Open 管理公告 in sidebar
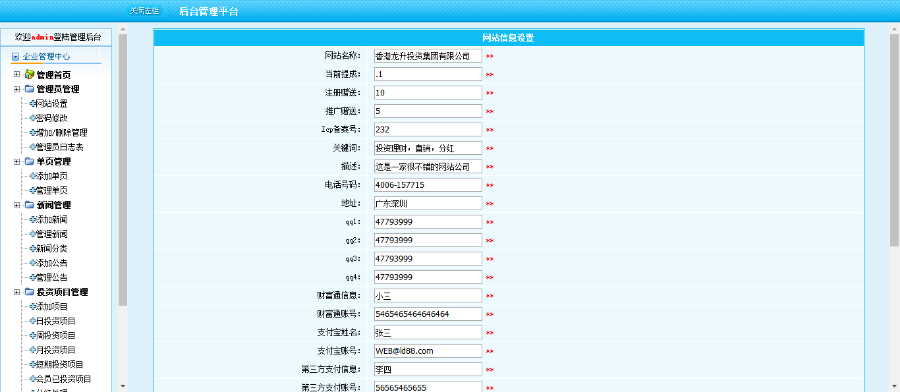Viewport: 900px width, 392px height. tap(52, 278)
